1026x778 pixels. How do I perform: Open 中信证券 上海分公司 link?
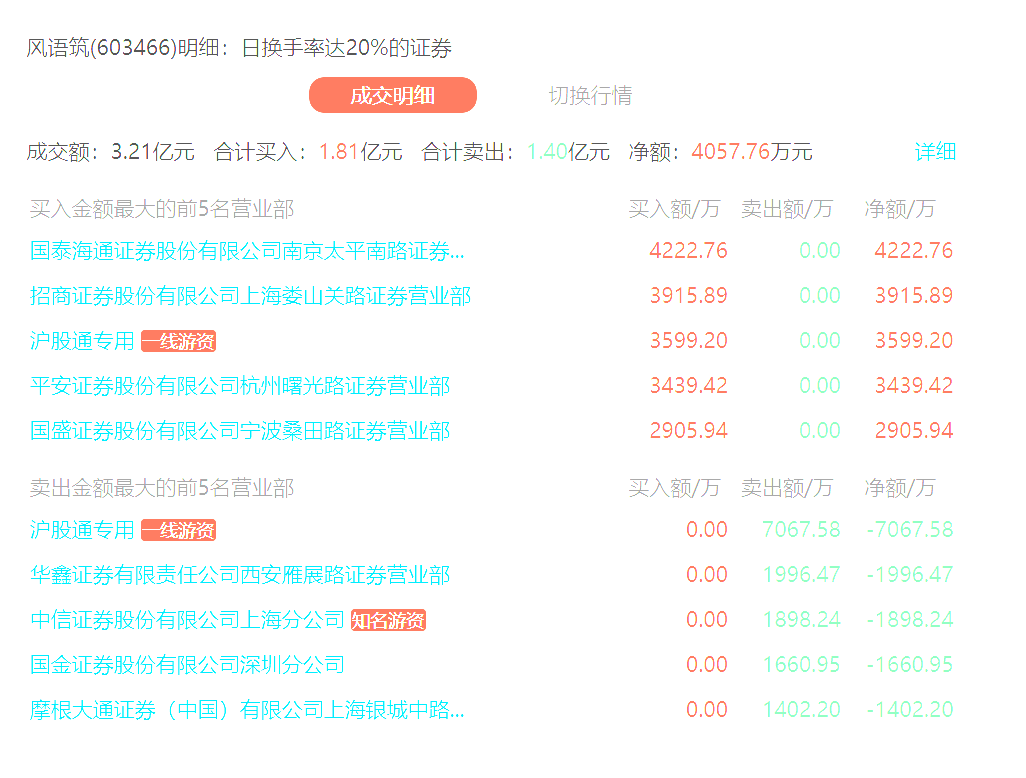click(x=187, y=620)
